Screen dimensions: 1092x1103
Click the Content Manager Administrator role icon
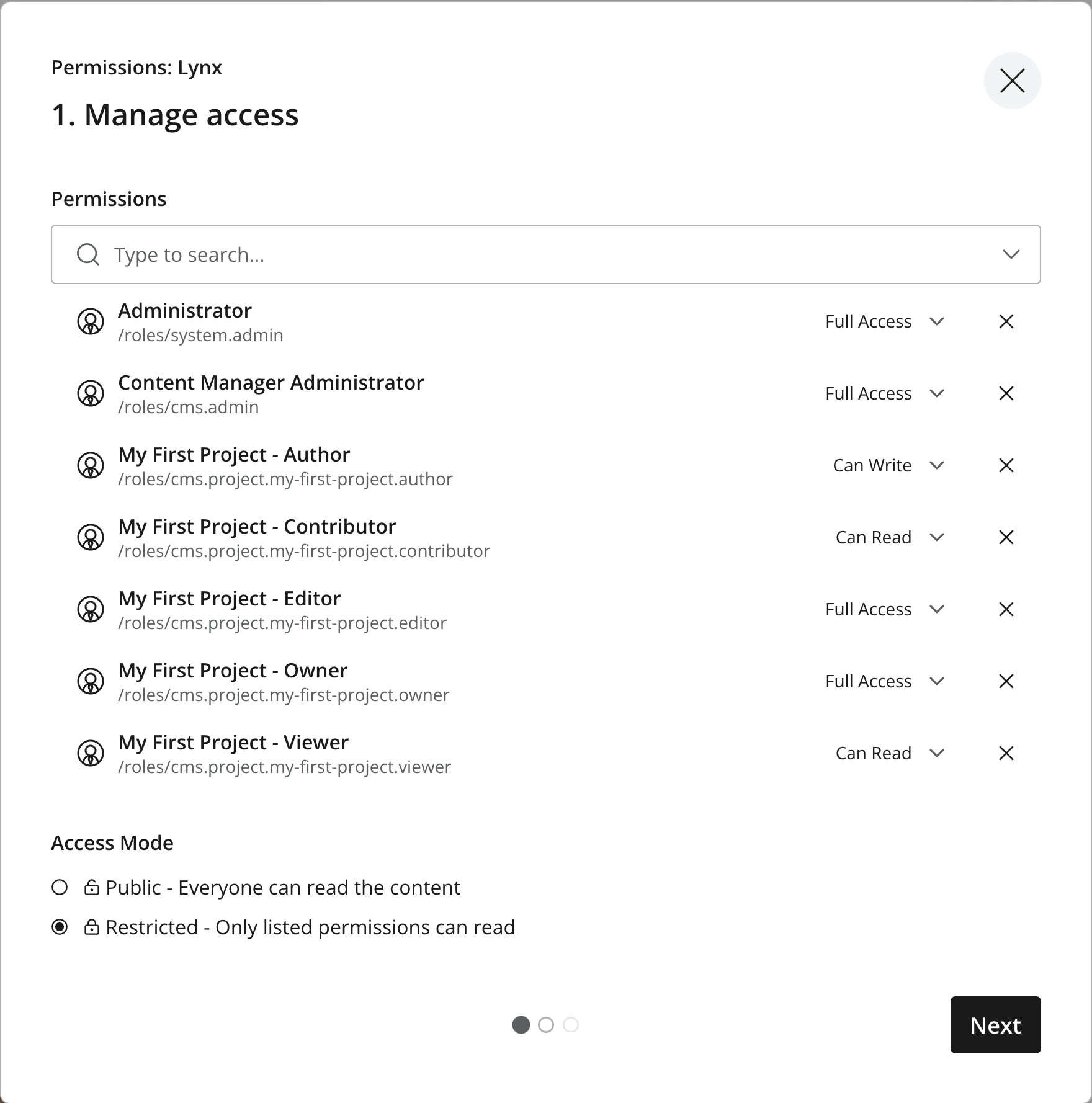(x=91, y=393)
